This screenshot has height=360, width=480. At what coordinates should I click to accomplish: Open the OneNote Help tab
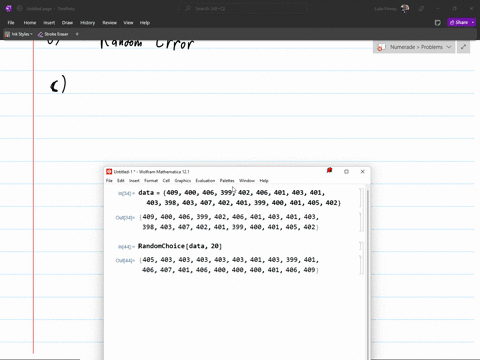[145, 23]
